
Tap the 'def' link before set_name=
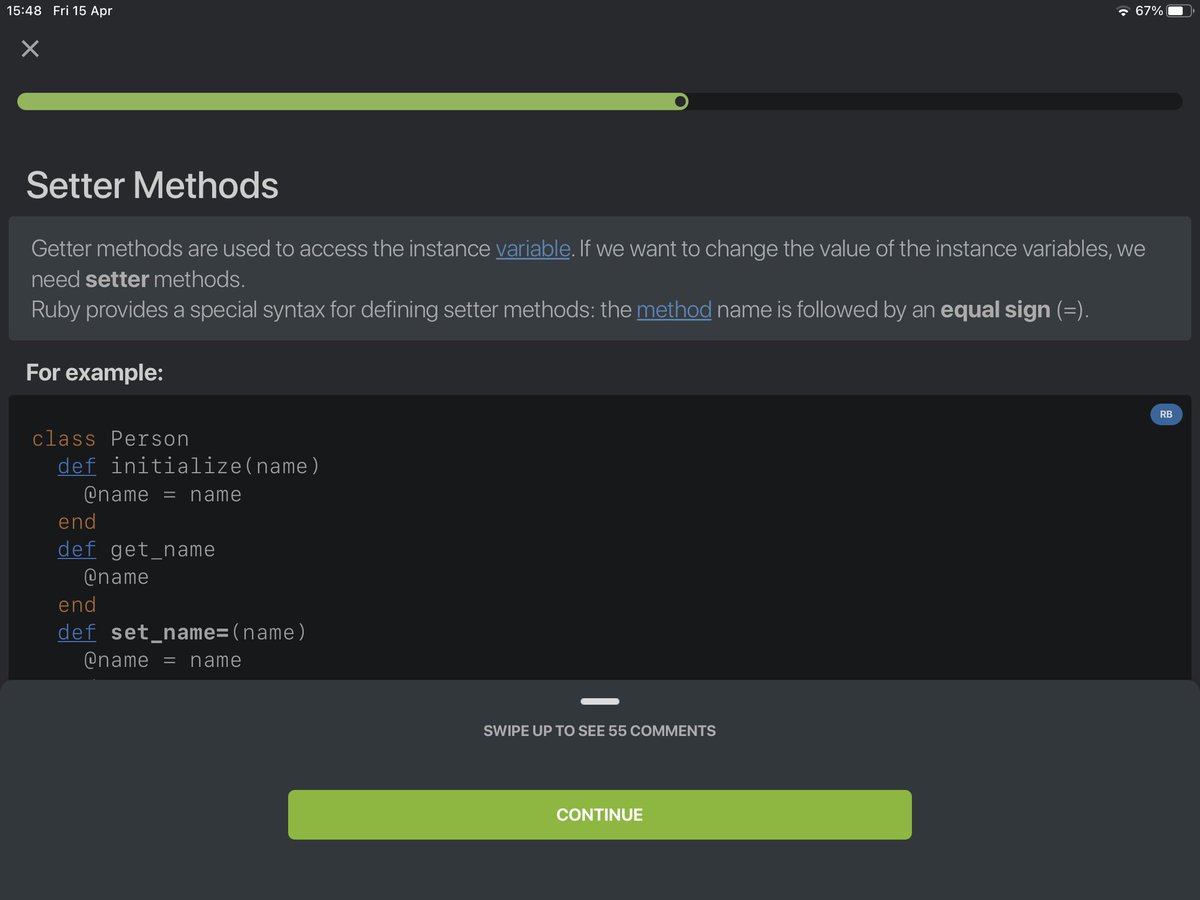[77, 633]
